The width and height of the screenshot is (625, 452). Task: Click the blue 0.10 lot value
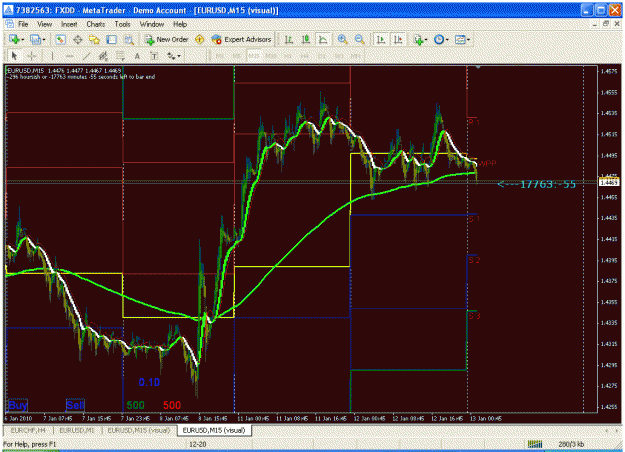tap(149, 382)
